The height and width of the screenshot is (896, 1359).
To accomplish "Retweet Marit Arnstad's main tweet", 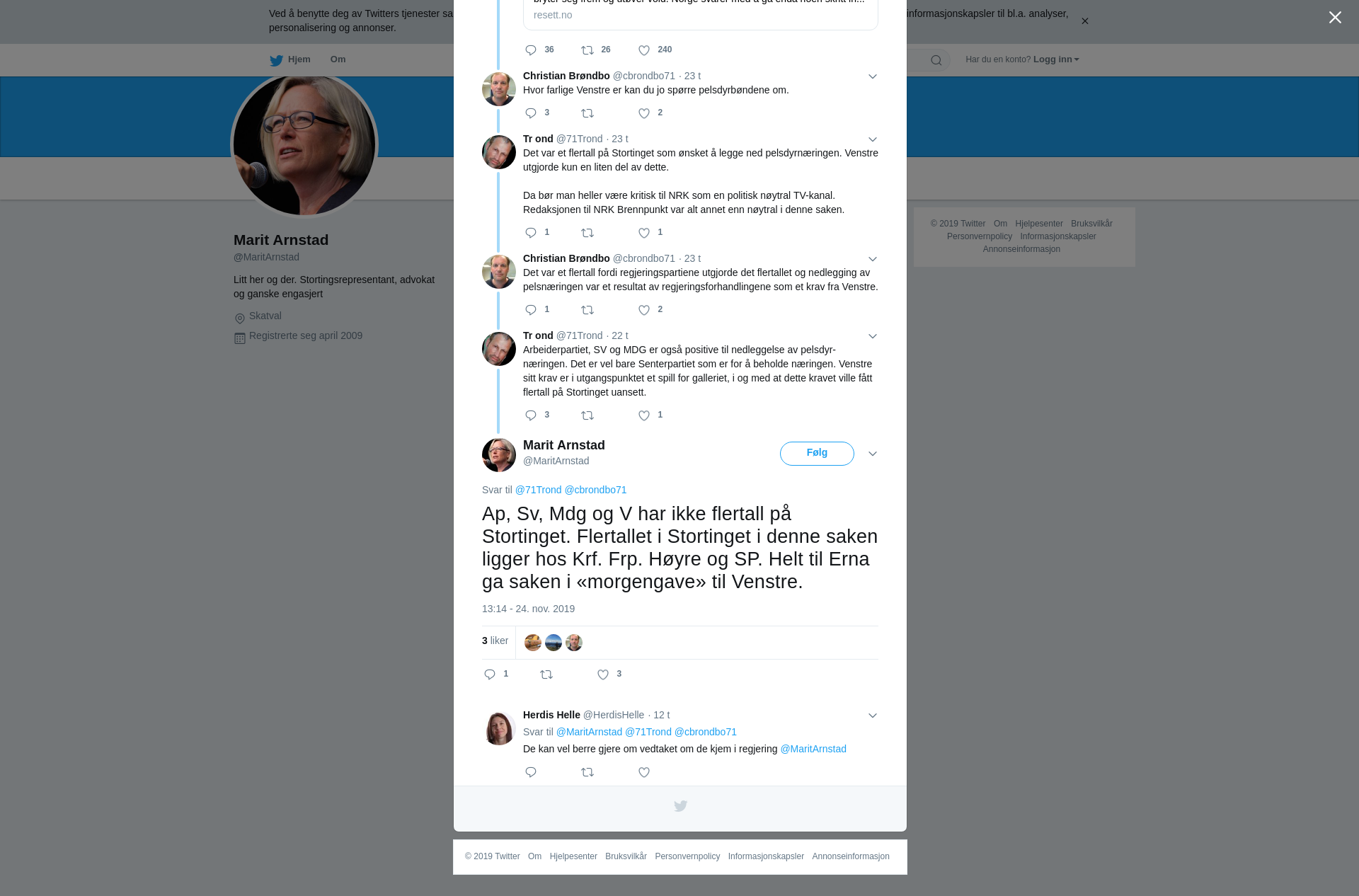I will click(546, 674).
